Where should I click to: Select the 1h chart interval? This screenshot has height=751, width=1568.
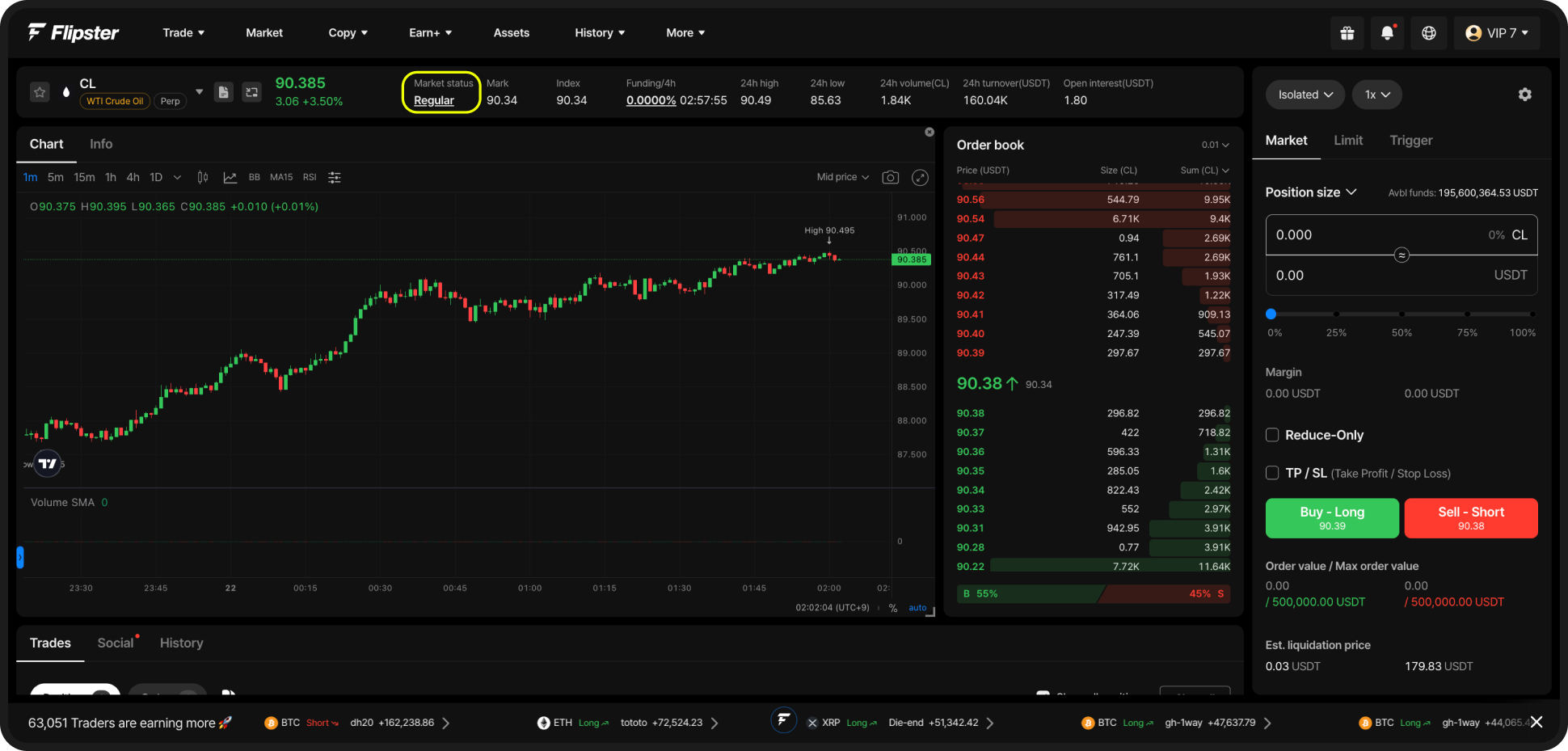(x=111, y=177)
